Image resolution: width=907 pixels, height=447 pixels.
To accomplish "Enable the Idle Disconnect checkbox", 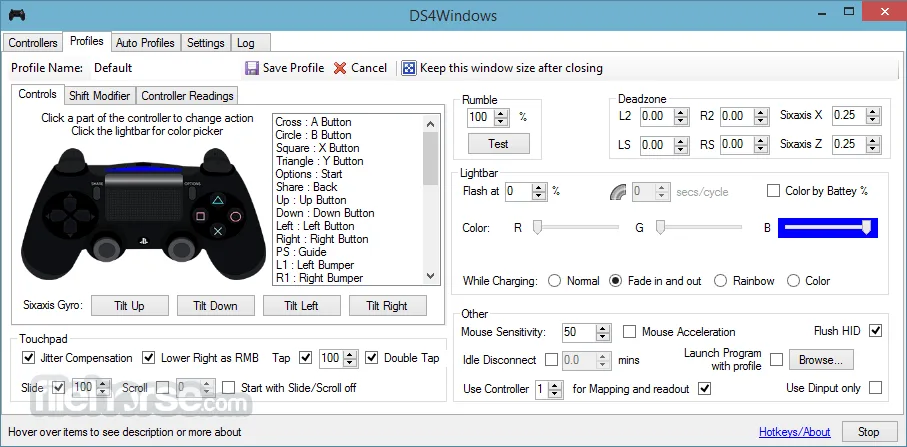I will pos(551,360).
